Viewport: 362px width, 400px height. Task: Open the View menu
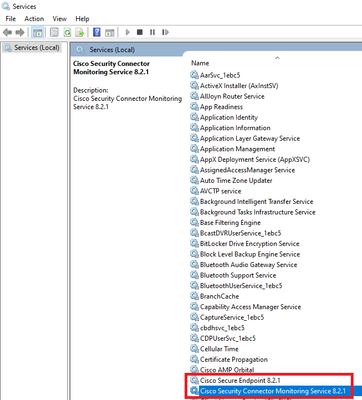coord(60,19)
